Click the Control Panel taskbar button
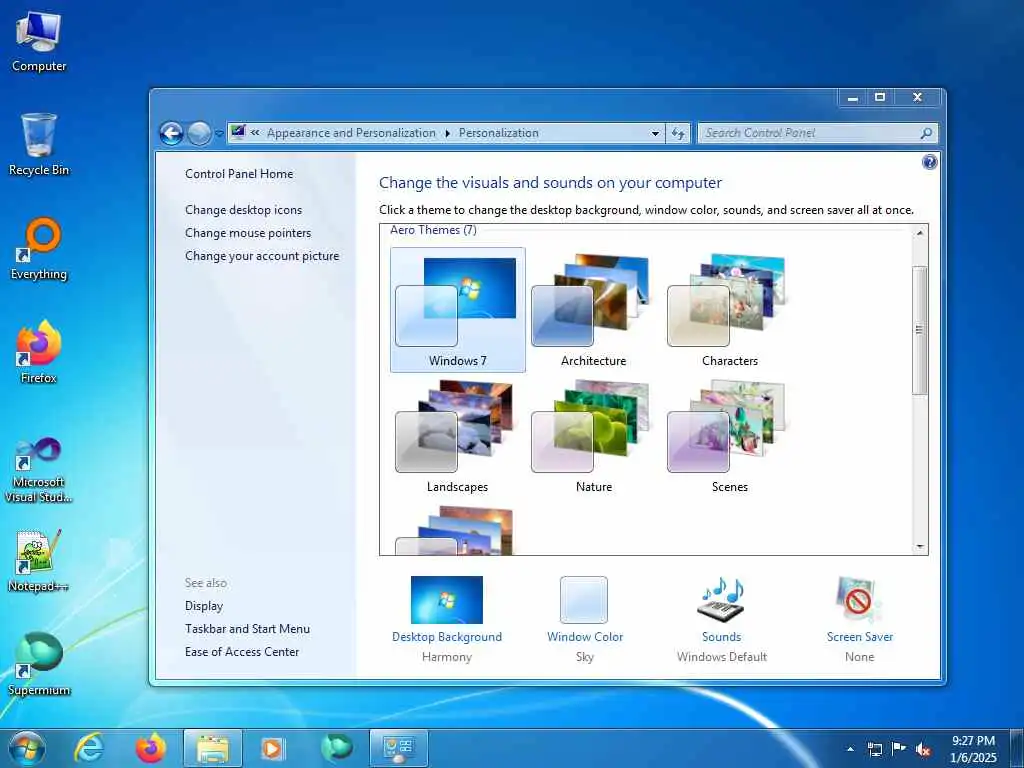 (x=398, y=748)
